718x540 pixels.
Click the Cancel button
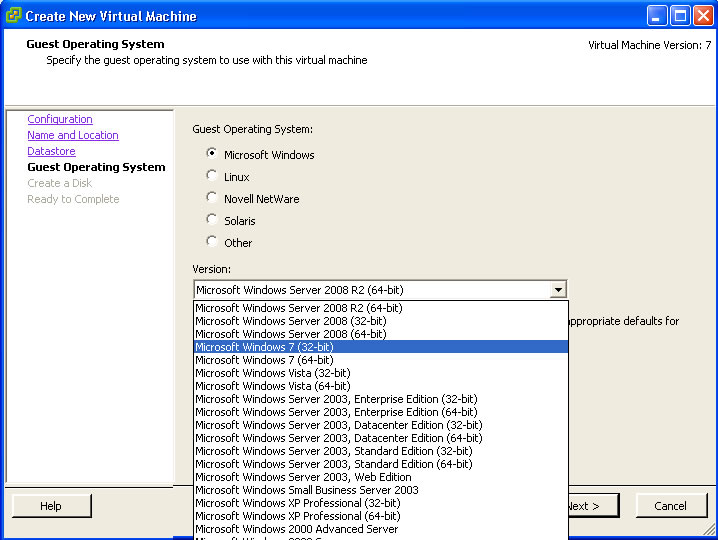671,506
